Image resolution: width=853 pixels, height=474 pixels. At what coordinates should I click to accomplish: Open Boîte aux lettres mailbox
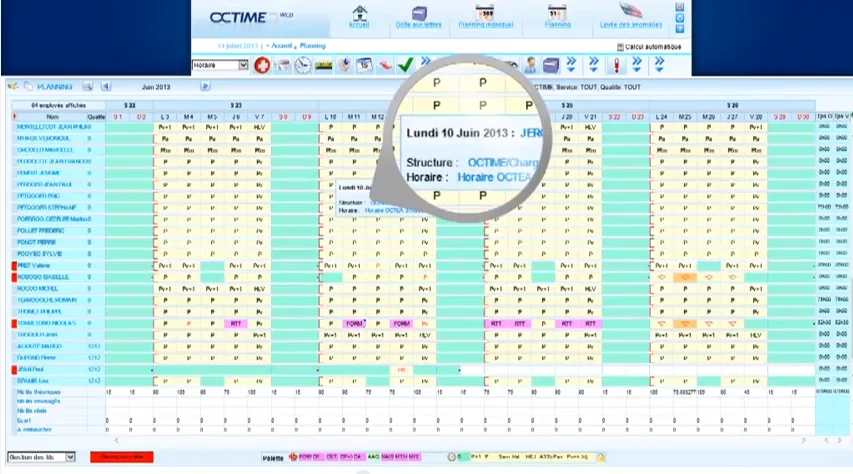(419, 13)
